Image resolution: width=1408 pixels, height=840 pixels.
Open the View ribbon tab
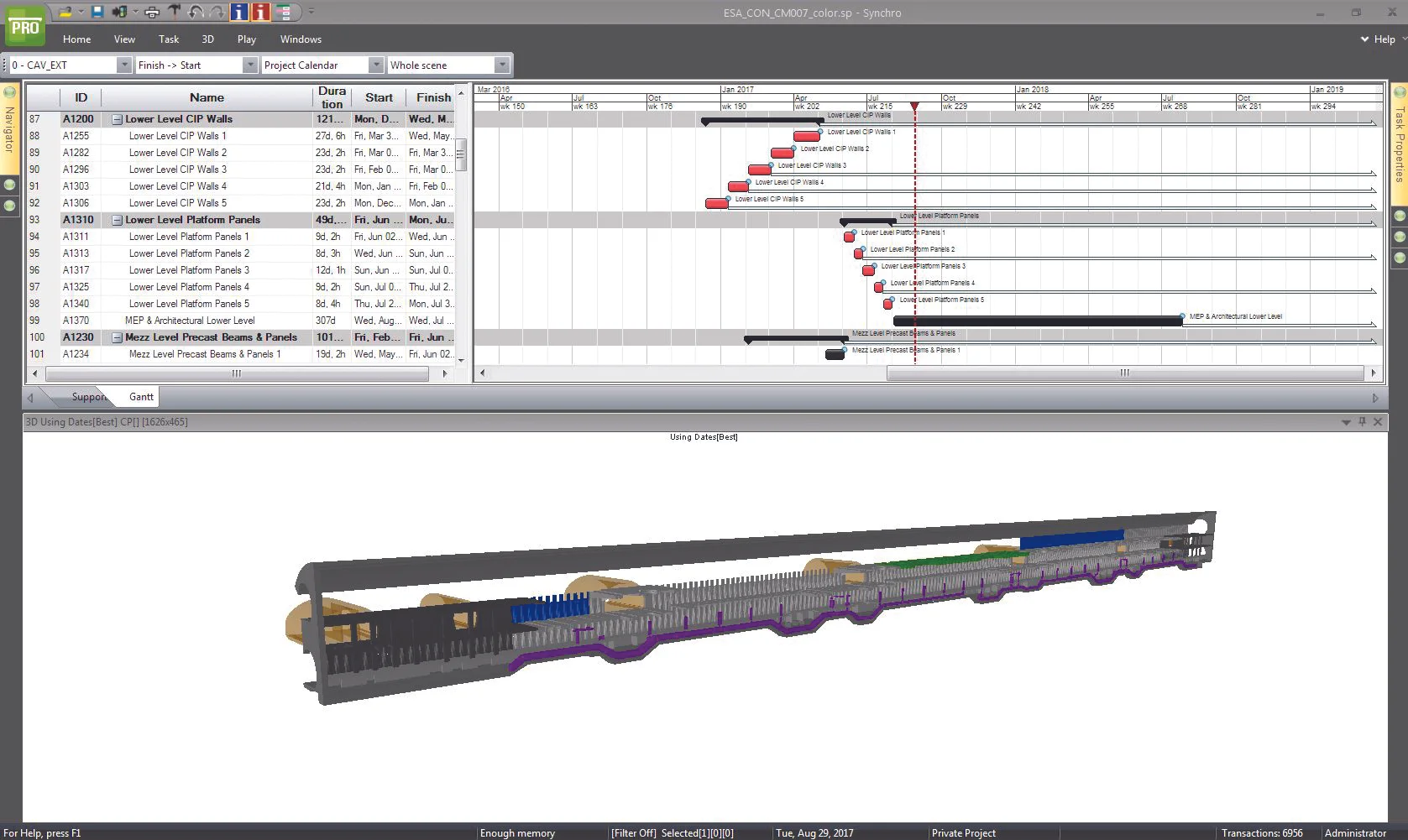[x=124, y=39]
